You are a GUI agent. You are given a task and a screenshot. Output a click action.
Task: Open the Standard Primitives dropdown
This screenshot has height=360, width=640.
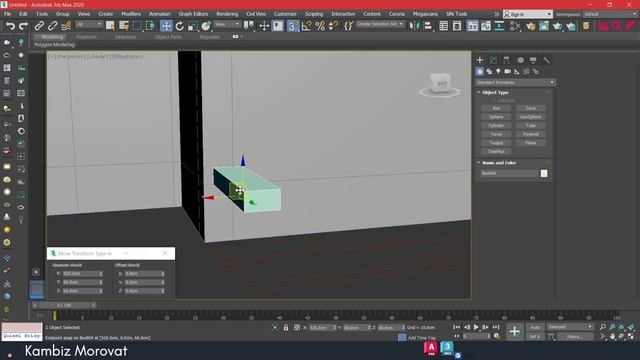click(516, 82)
